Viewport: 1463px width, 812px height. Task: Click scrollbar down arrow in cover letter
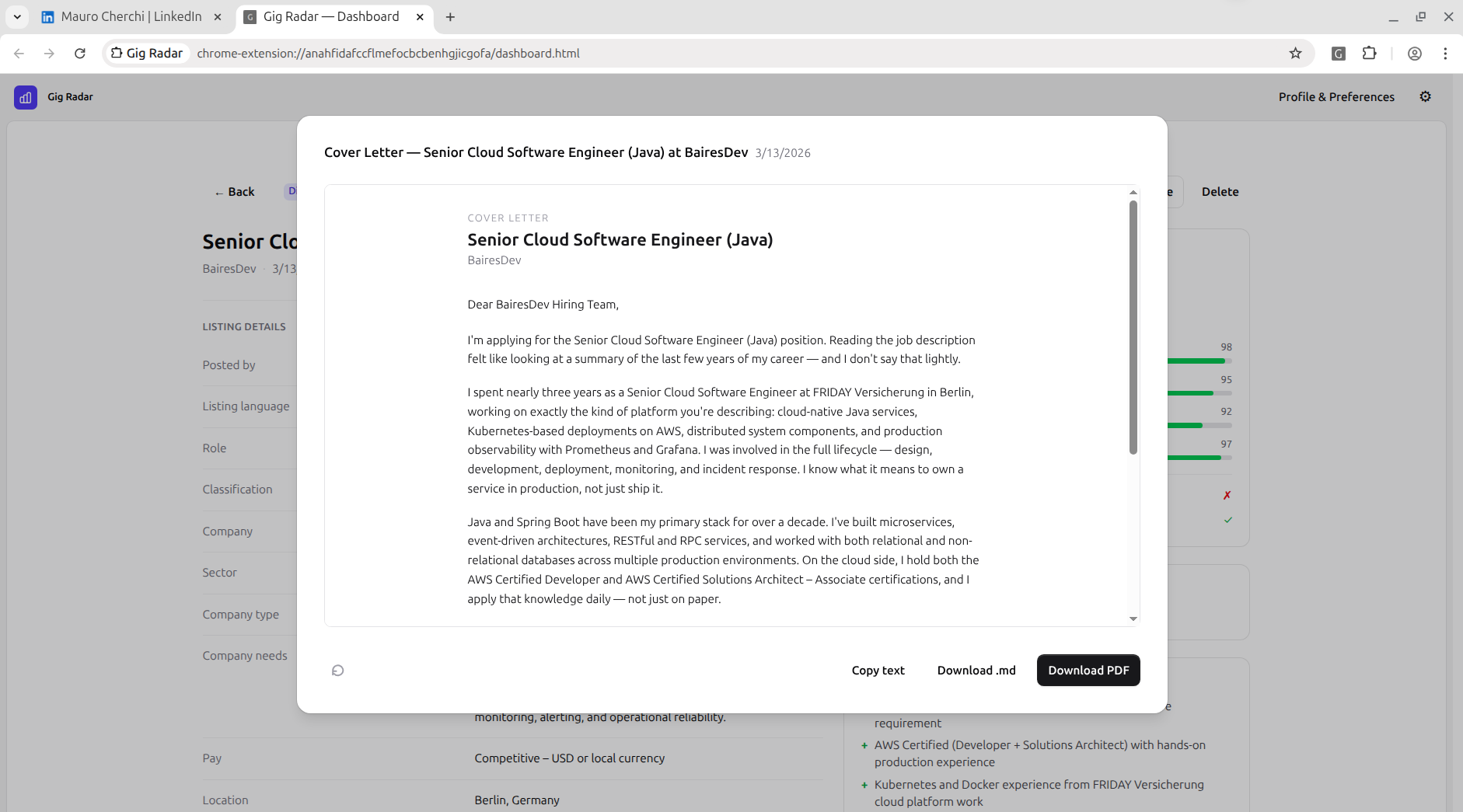point(1133,619)
